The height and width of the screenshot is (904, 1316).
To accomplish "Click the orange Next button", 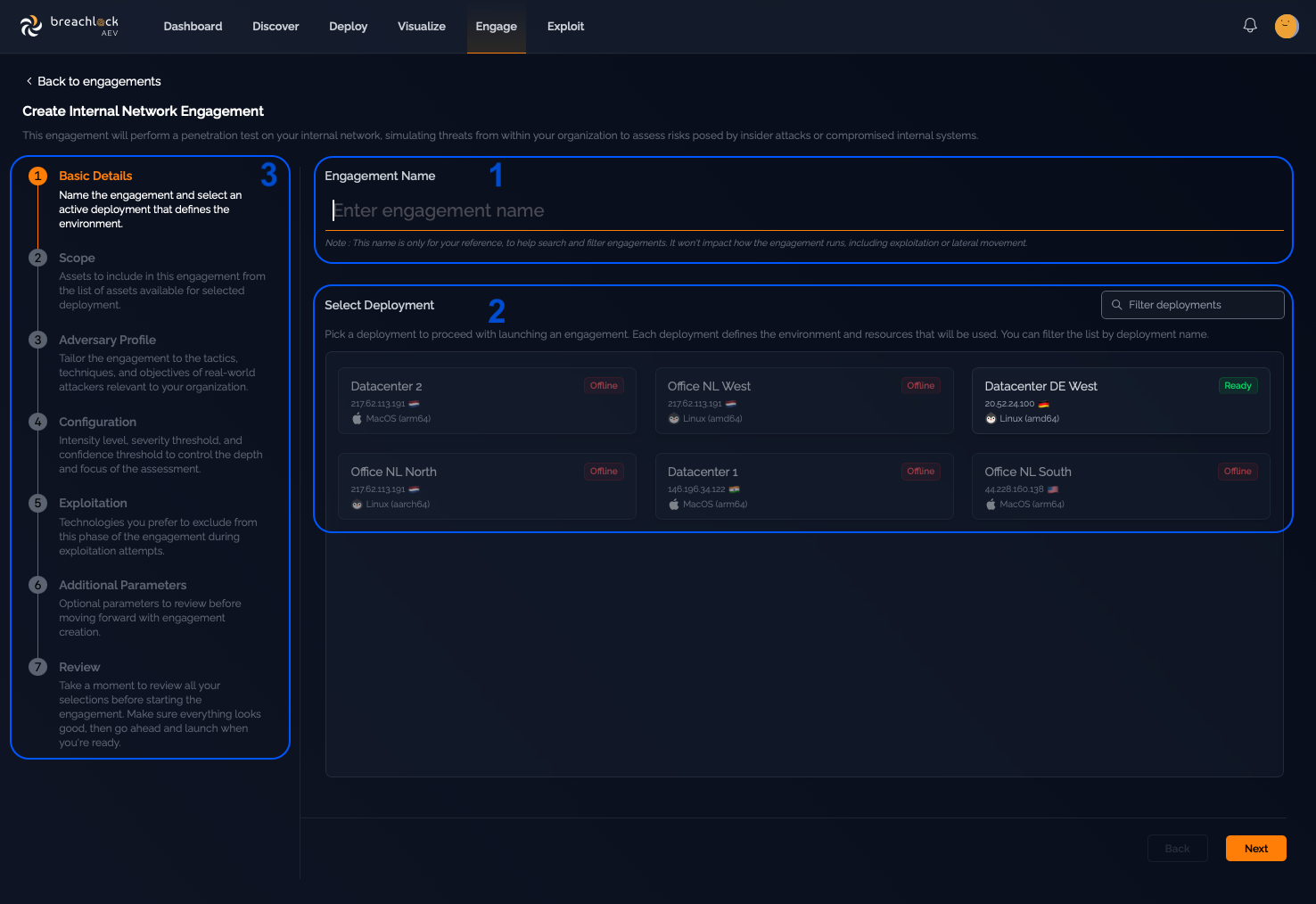I will (1256, 849).
